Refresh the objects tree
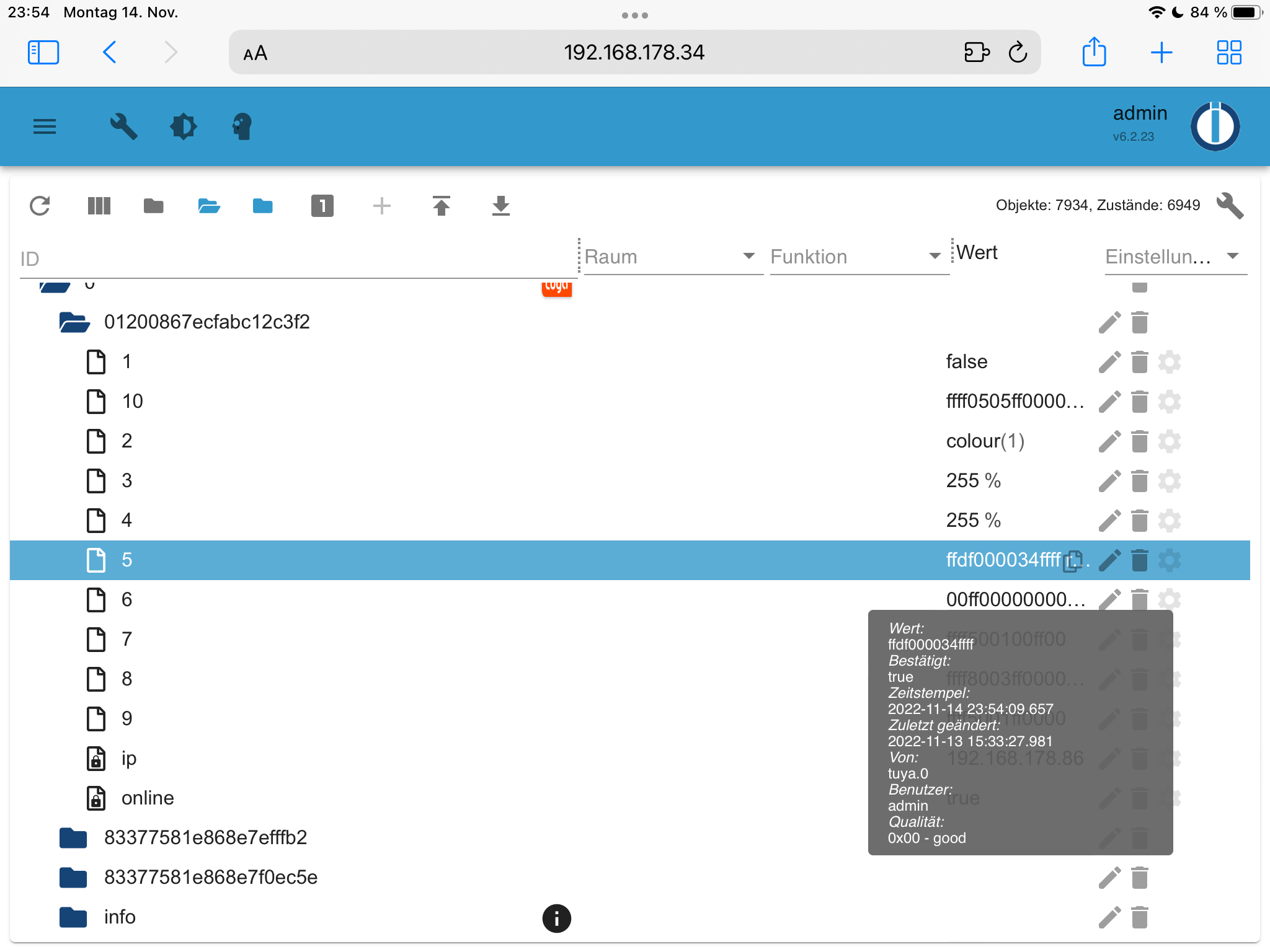This screenshot has height=952, width=1270. click(x=40, y=206)
